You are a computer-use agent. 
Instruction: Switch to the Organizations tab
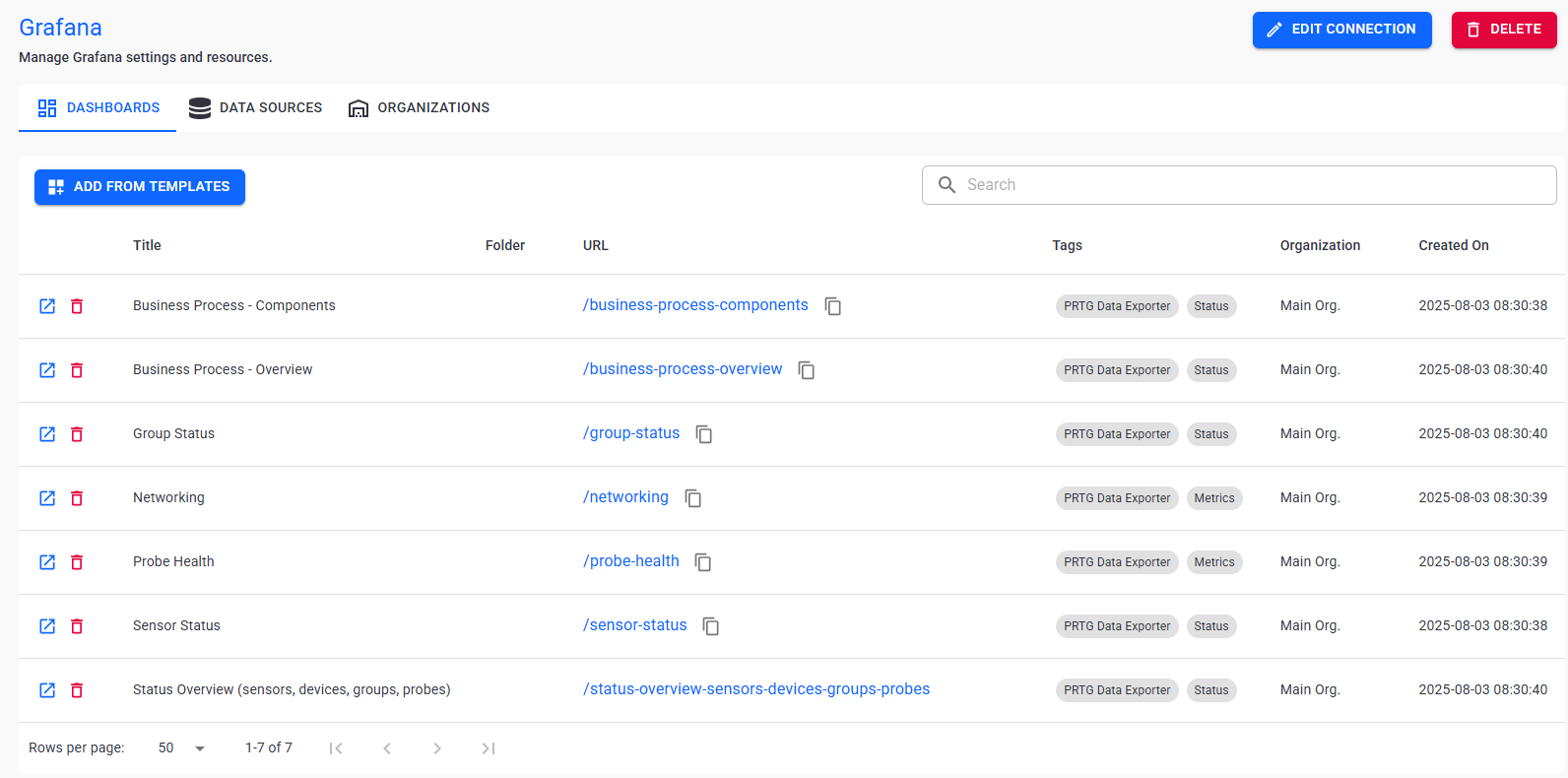(x=419, y=108)
